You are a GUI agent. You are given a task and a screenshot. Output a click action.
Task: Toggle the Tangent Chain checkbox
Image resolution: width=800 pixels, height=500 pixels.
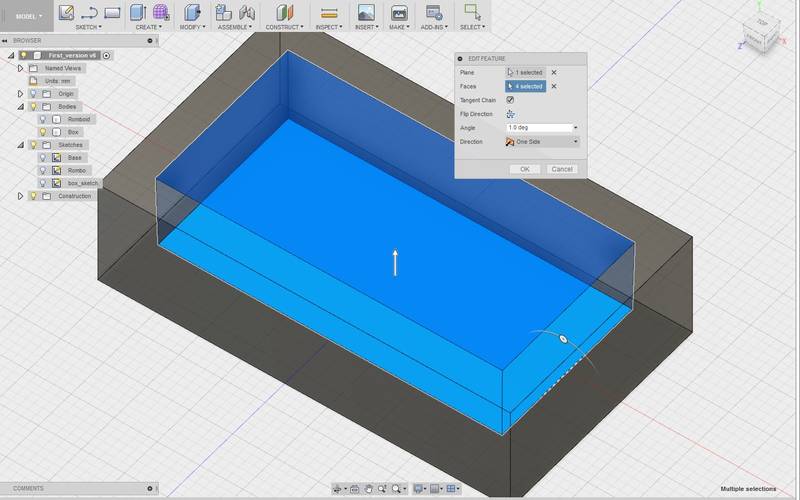coord(510,100)
